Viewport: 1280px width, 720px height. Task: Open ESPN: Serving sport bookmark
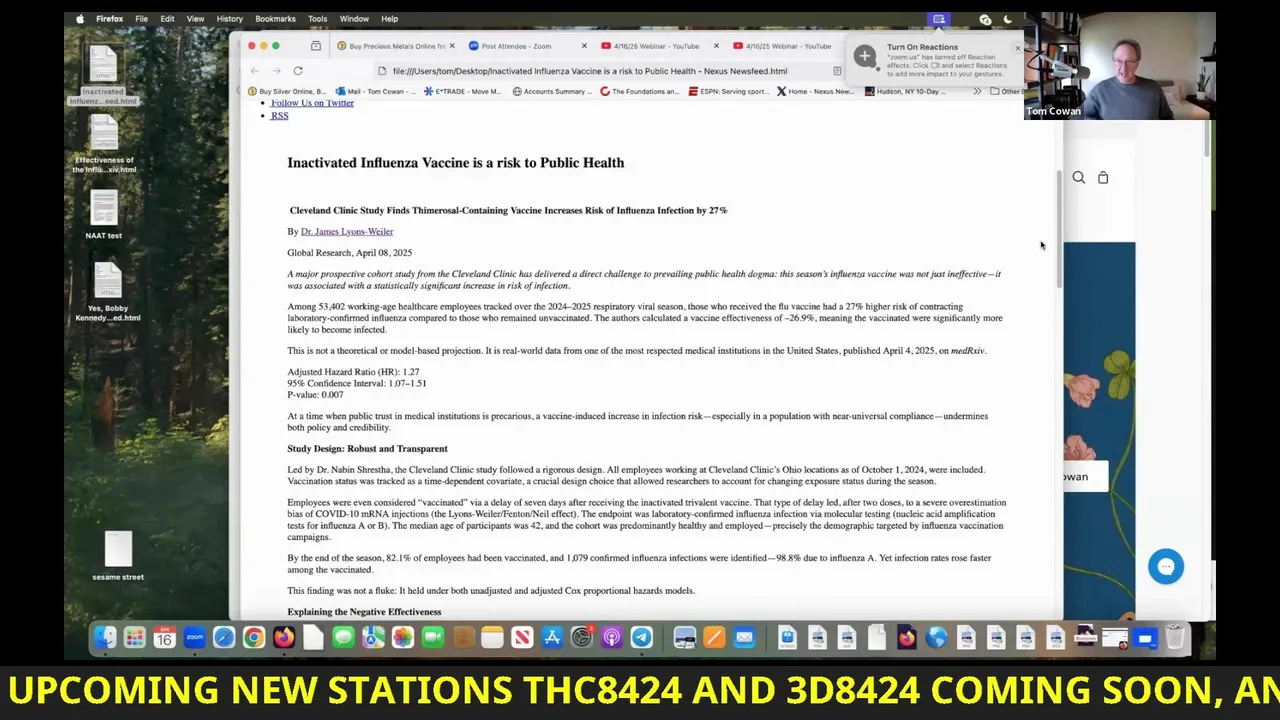(728, 91)
